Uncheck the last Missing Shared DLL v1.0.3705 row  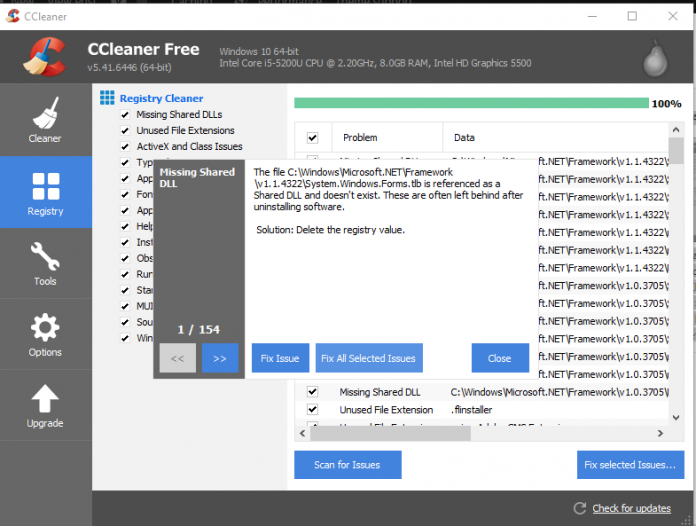(312, 392)
